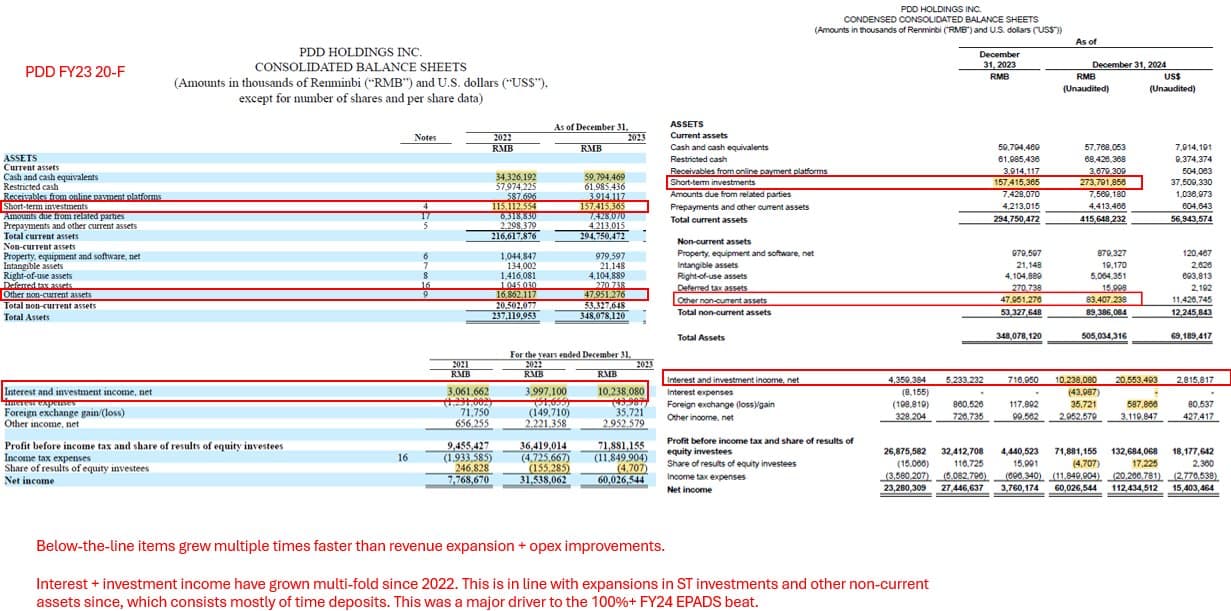Viewport: 1231px width, 611px height.
Task: Select total non-current assets value 89,386,084
Action: point(1105,312)
